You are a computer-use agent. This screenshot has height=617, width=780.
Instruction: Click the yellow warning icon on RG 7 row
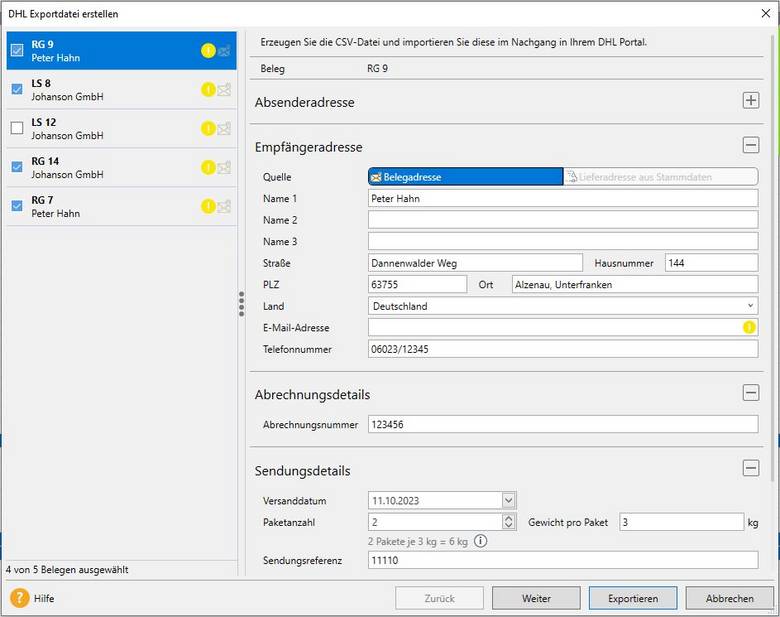tap(208, 206)
